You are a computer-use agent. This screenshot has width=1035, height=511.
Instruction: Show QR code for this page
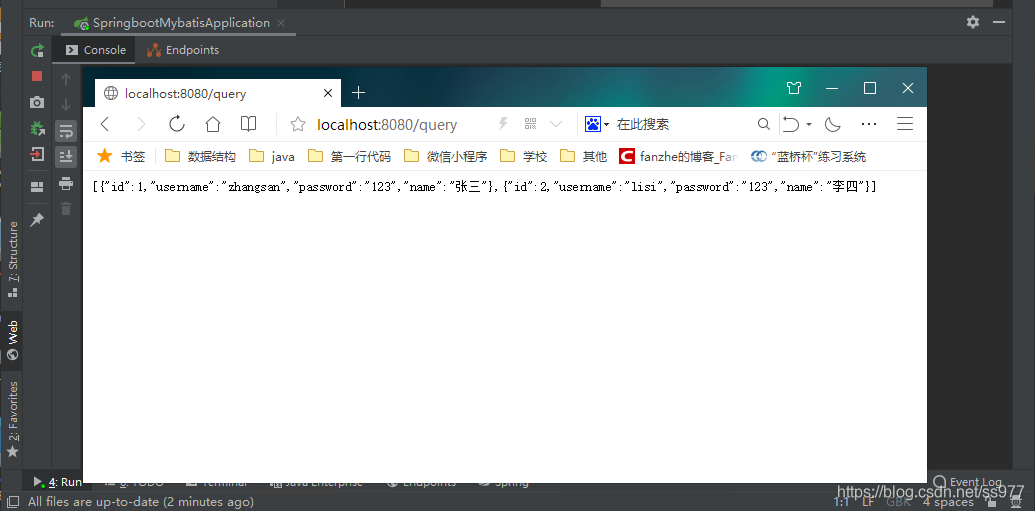coord(530,124)
